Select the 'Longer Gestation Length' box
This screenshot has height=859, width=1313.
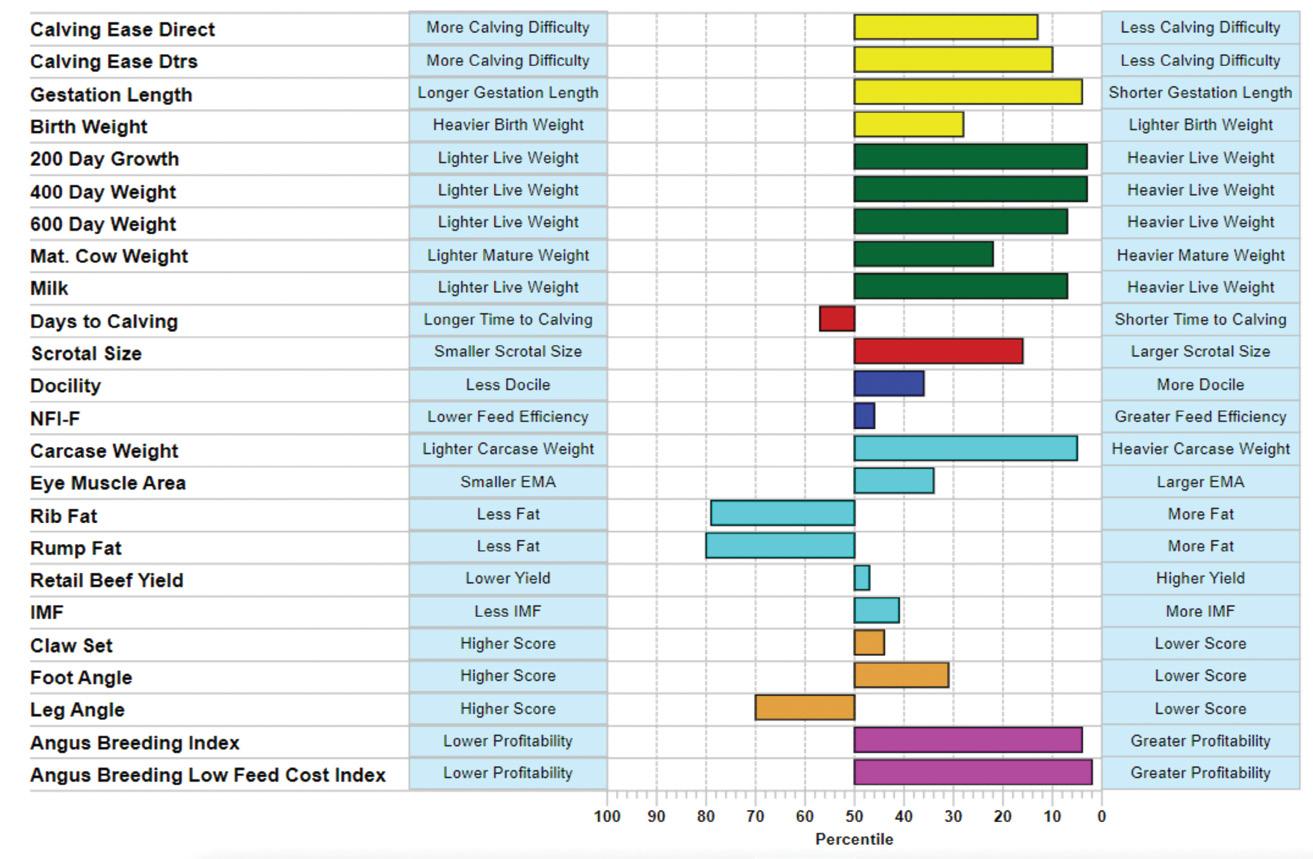point(508,93)
